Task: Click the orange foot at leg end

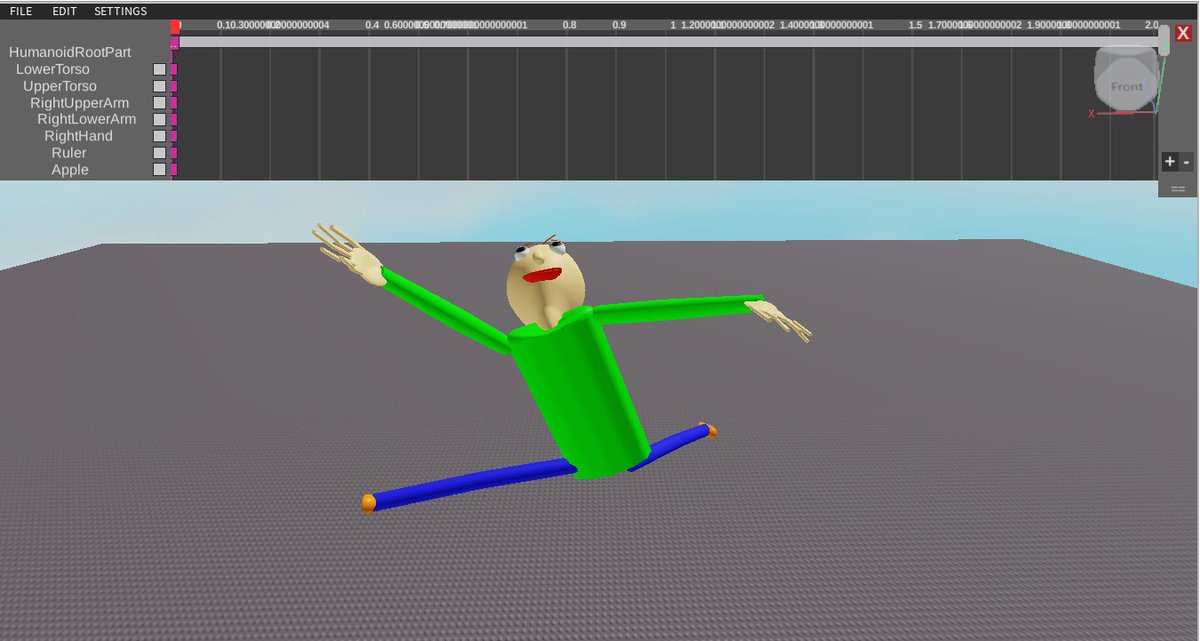Action: pos(369,502)
